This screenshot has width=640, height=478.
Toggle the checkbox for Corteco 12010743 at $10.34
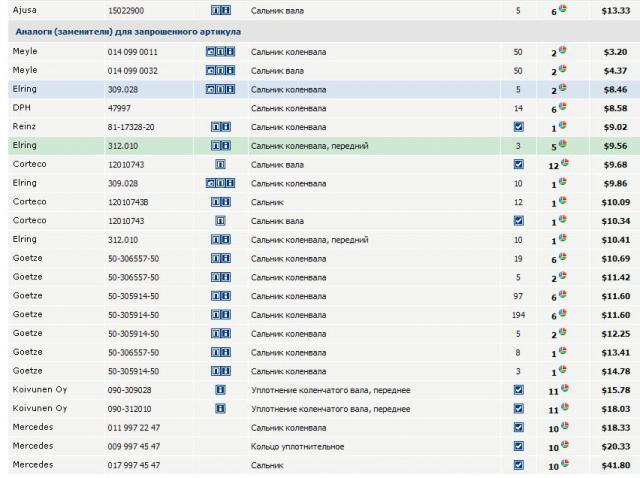pos(518,221)
